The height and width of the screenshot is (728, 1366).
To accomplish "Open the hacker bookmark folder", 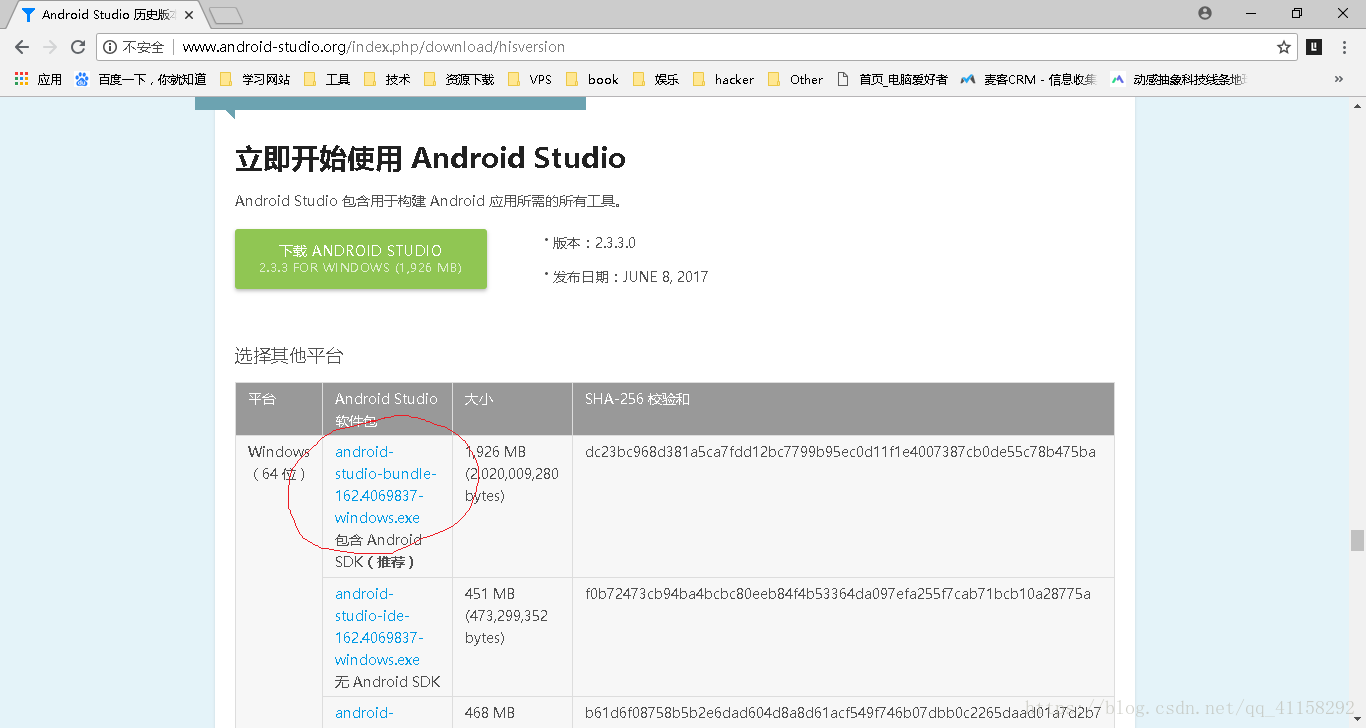I will tap(723, 79).
